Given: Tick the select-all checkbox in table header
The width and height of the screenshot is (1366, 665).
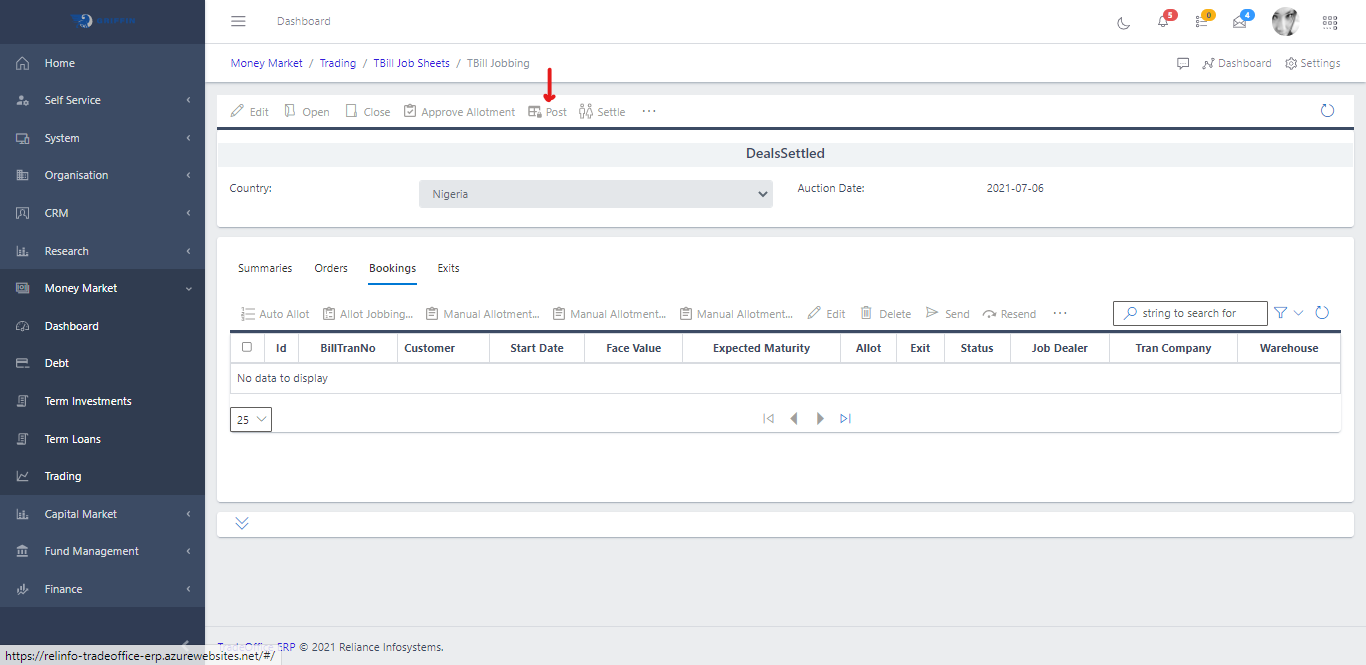Looking at the screenshot, I should 247,348.
